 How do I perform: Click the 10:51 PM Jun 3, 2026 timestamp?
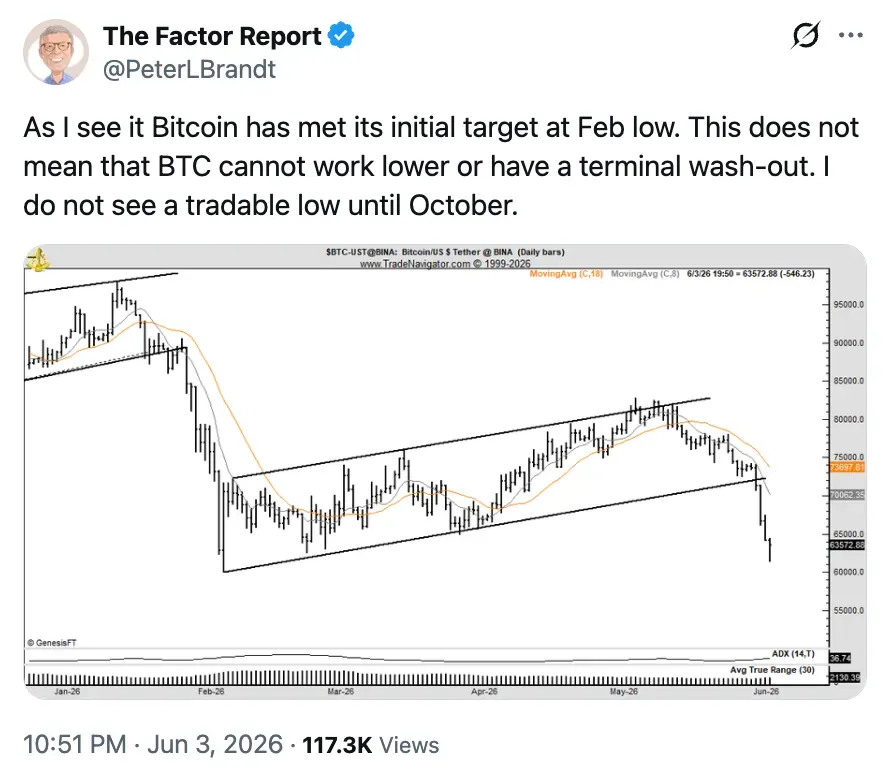[153, 744]
